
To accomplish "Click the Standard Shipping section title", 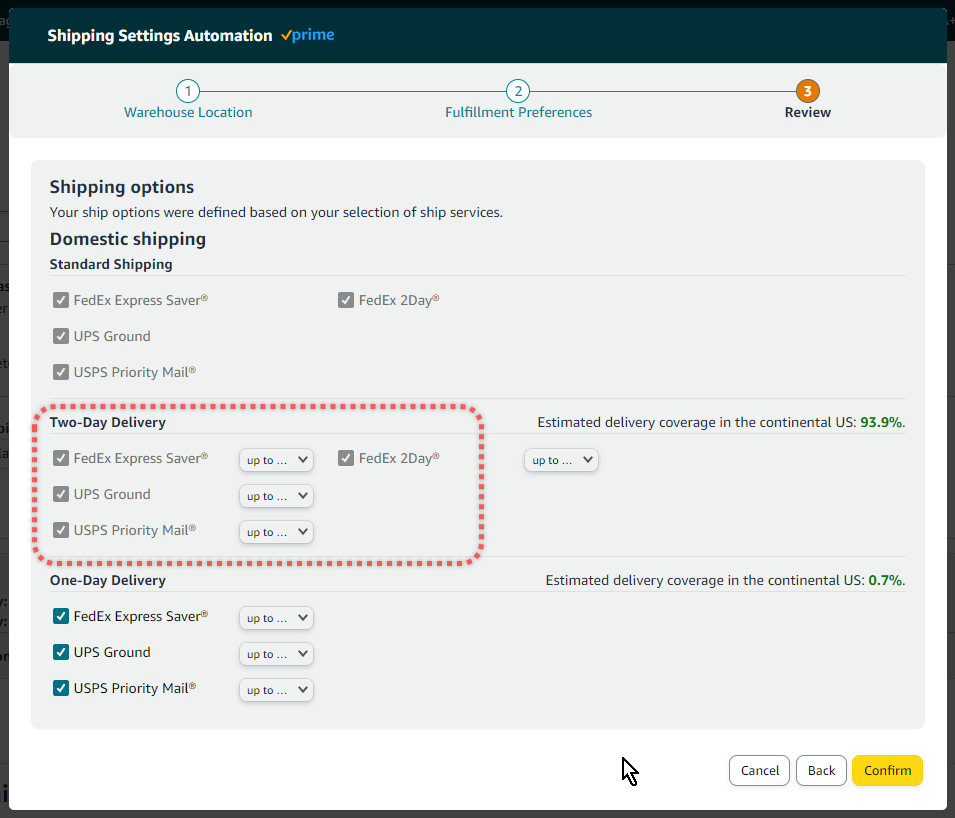I will 111,264.
